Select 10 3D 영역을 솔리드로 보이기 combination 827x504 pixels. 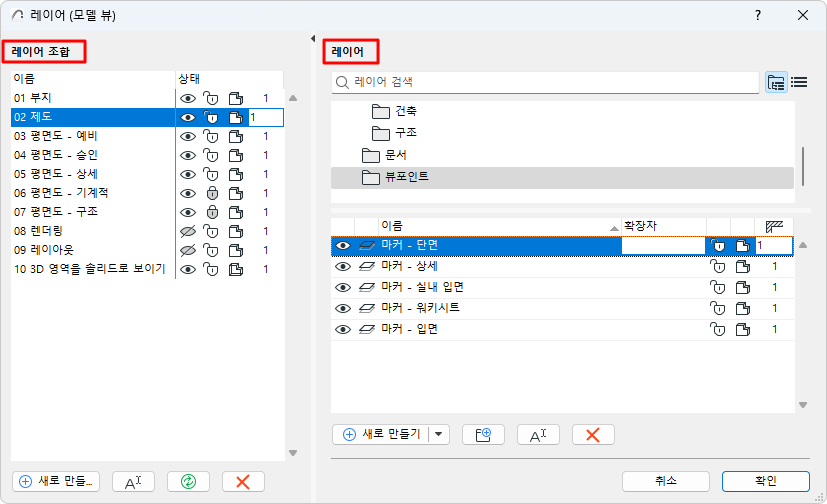(92, 269)
